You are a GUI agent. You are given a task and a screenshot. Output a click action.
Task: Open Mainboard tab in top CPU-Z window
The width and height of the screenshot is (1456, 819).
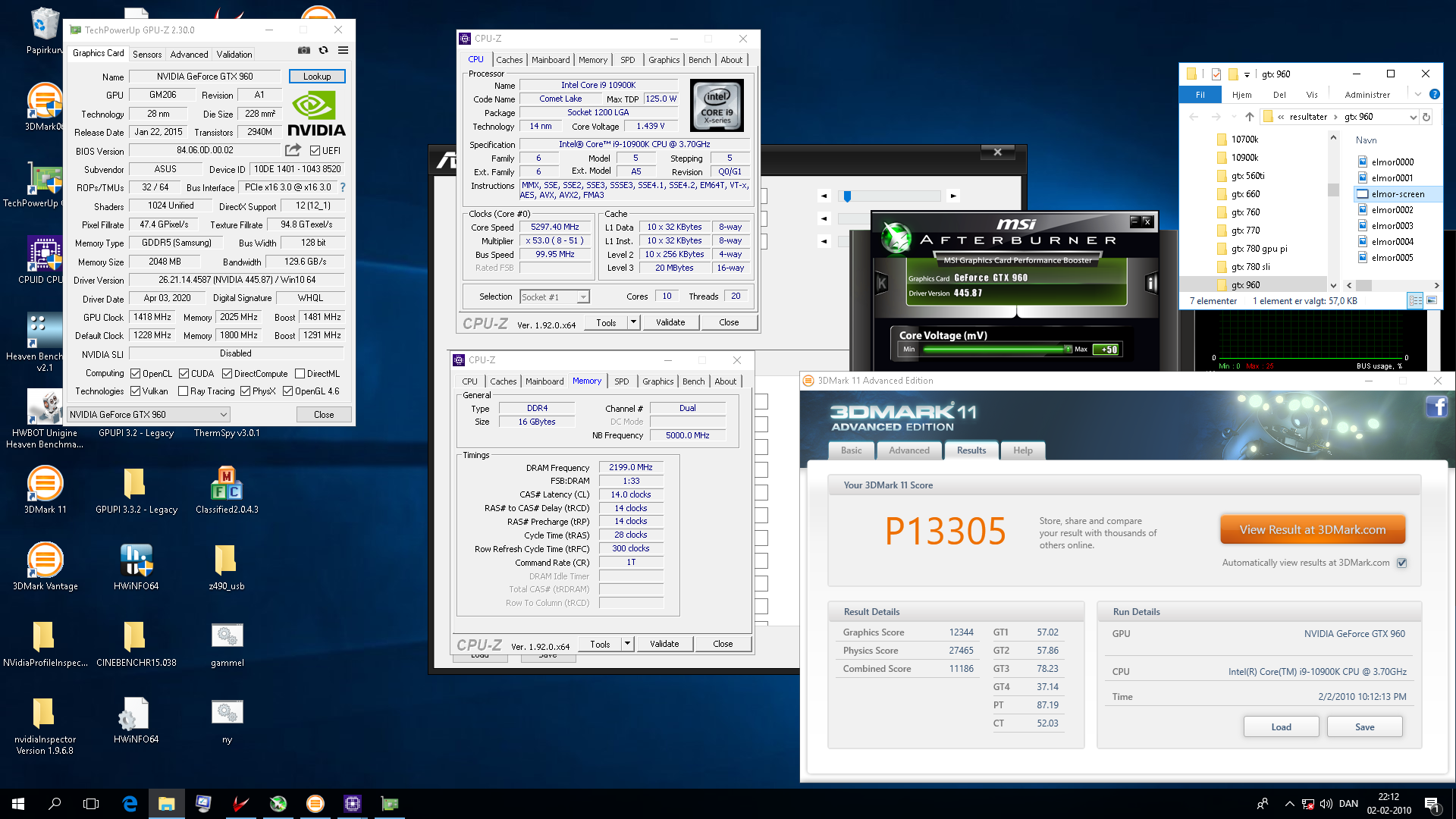551,60
